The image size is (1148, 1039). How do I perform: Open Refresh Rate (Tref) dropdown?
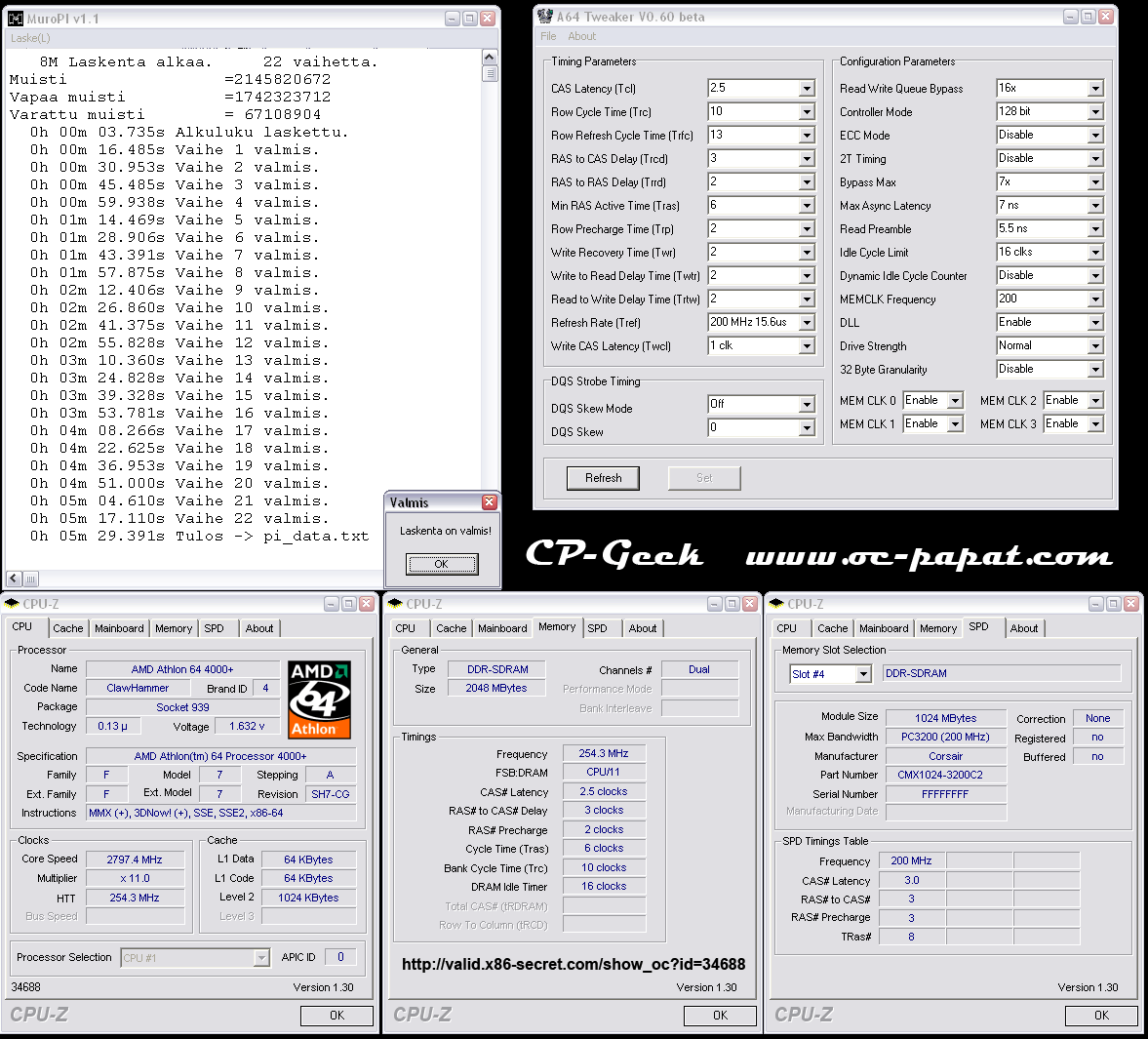click(807, 323)
